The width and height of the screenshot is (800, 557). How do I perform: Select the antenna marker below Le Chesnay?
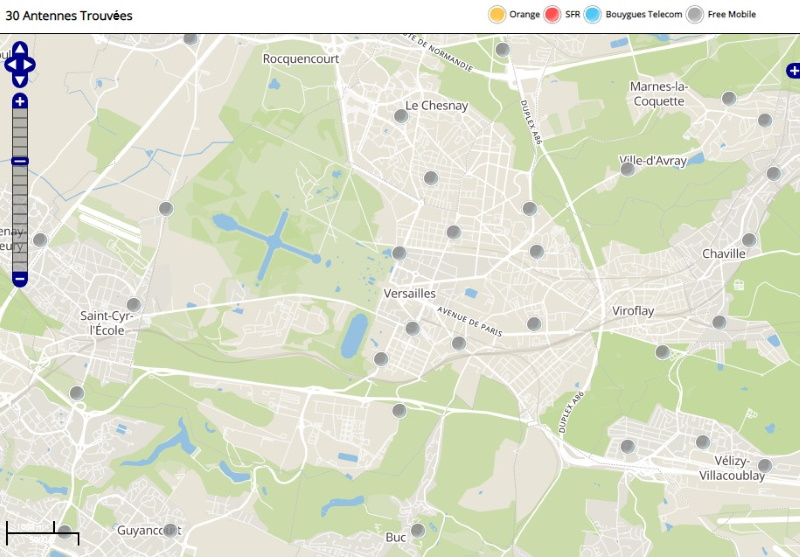[x=401, y=116]
